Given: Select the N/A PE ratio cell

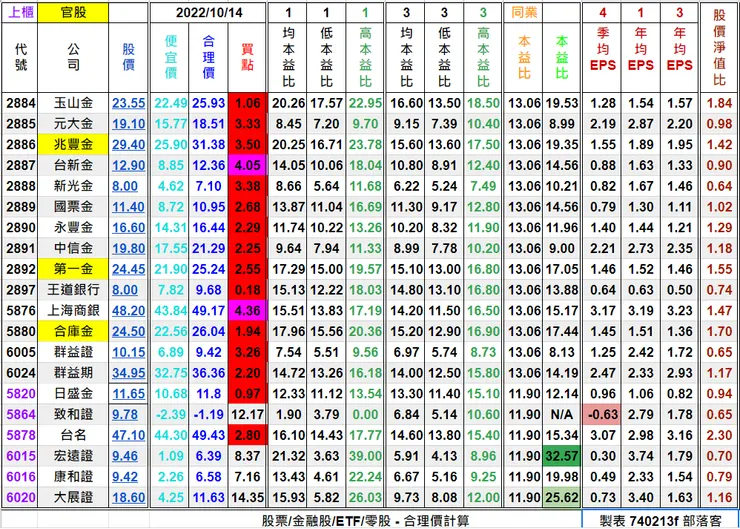Looking at the screenshot, I should pos(562,414).
